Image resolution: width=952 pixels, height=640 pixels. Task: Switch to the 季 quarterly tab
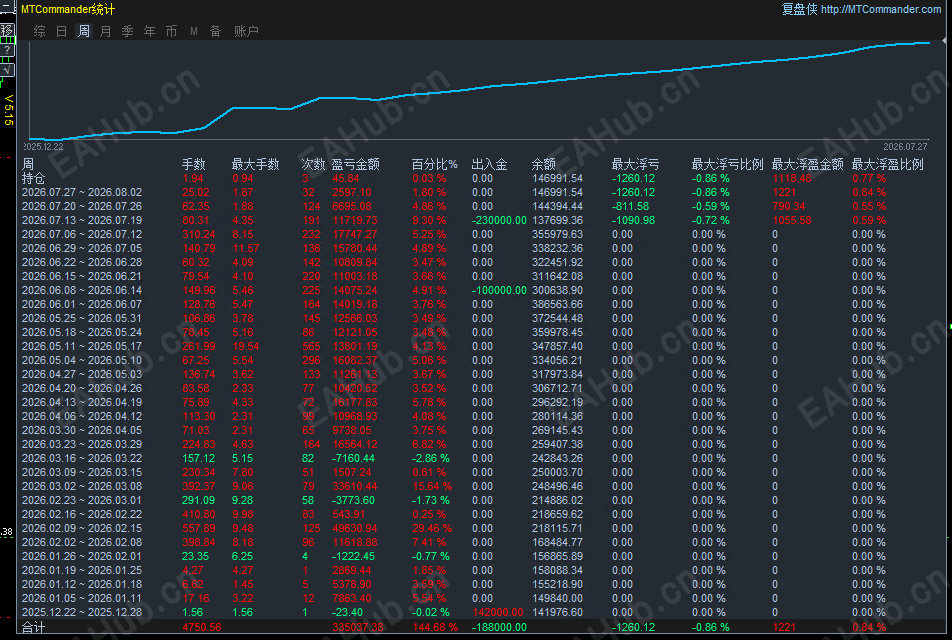128,31
